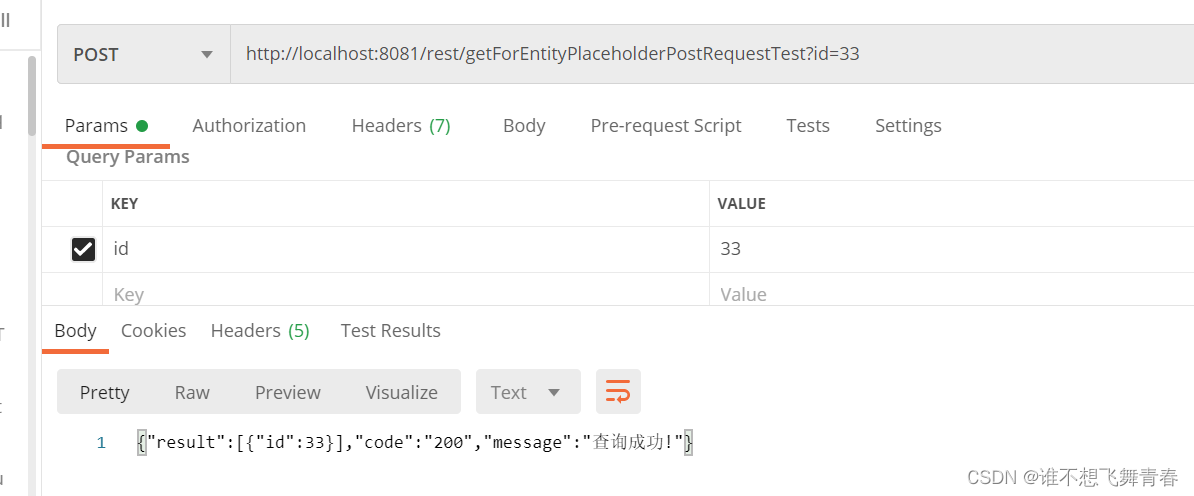View response Cookies tab

click(153, 331)
